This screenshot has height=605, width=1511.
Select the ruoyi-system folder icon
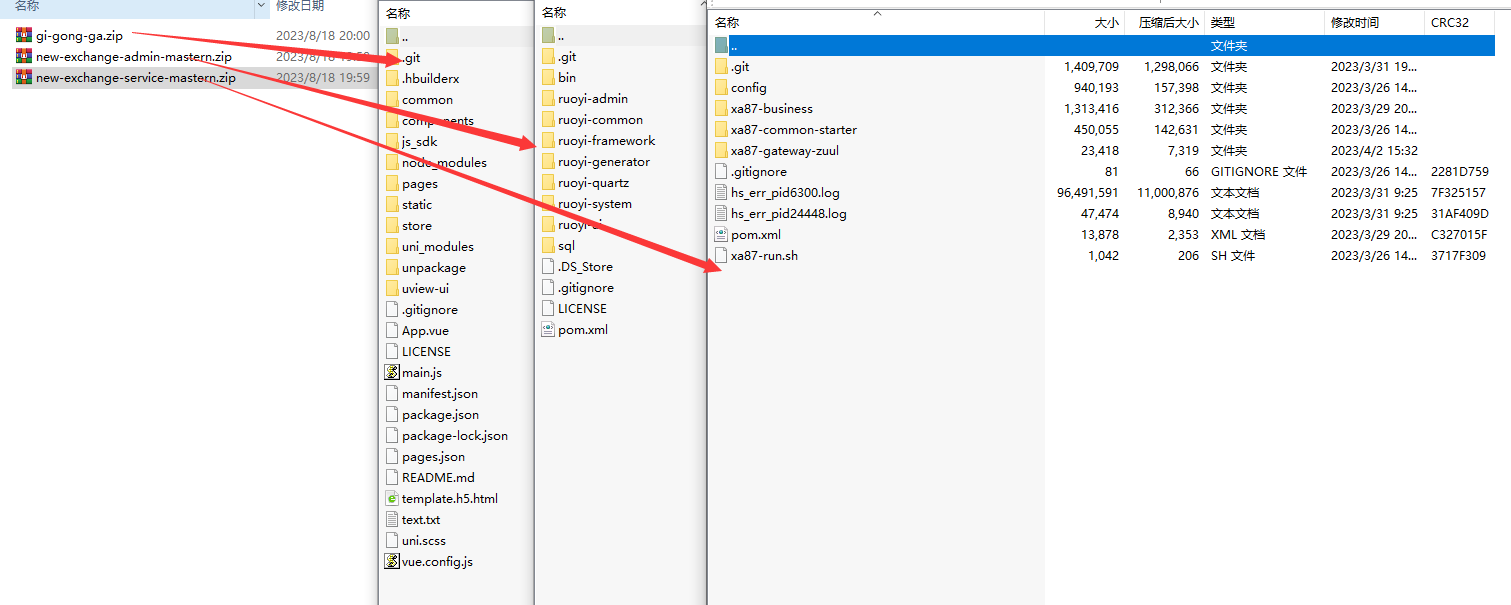(548, 203)
